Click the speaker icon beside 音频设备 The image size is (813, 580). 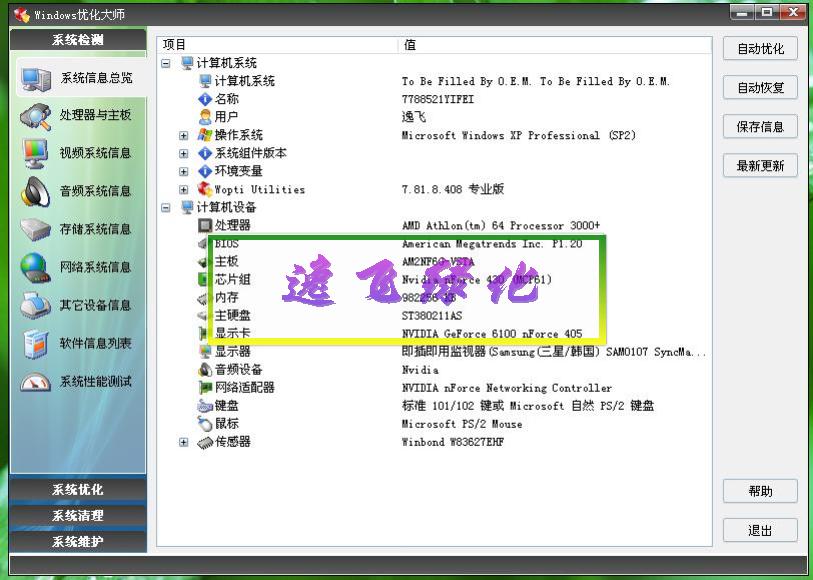[205, 370]
